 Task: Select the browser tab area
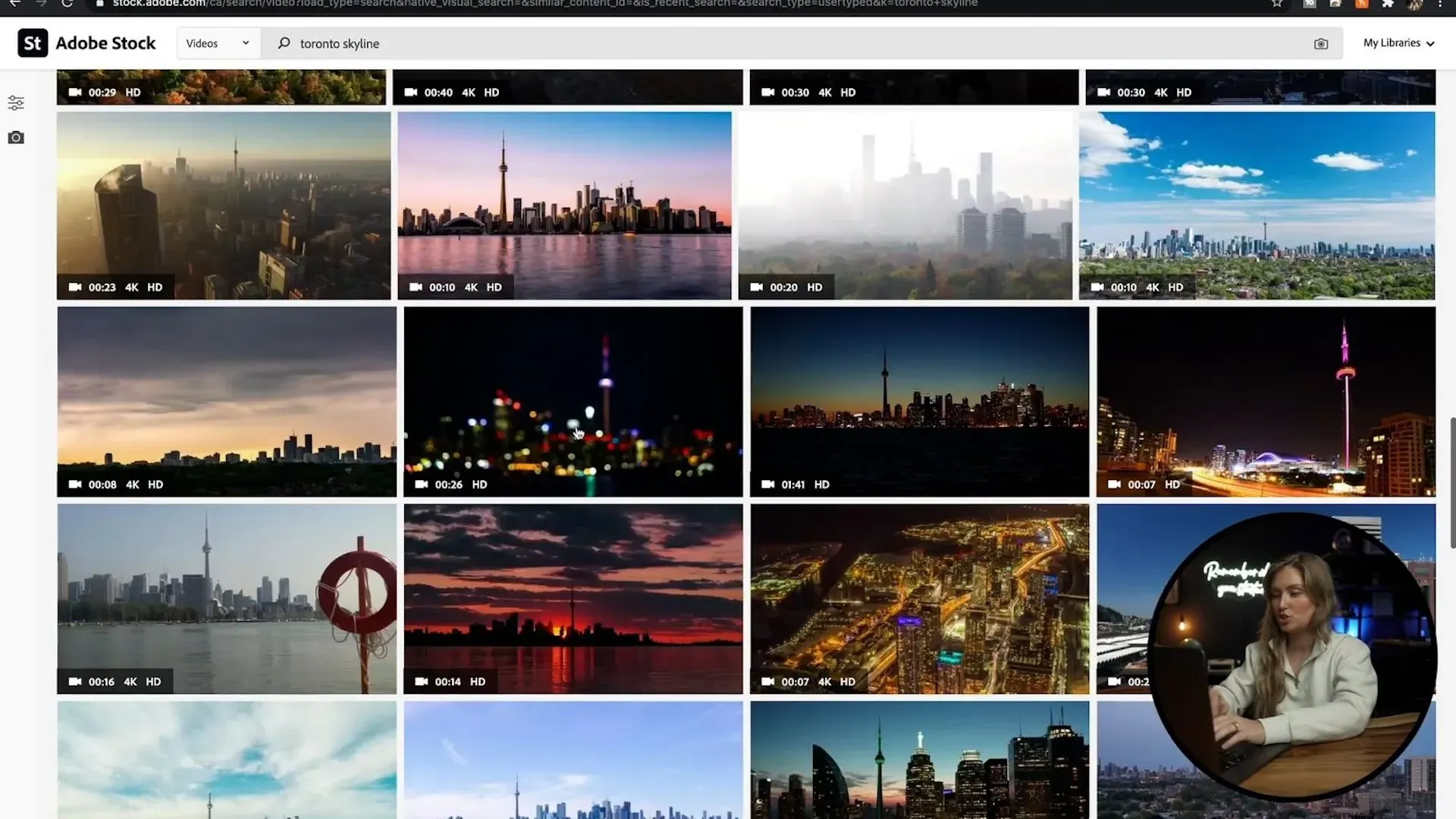pyautogui.click(x=728, y=2)
